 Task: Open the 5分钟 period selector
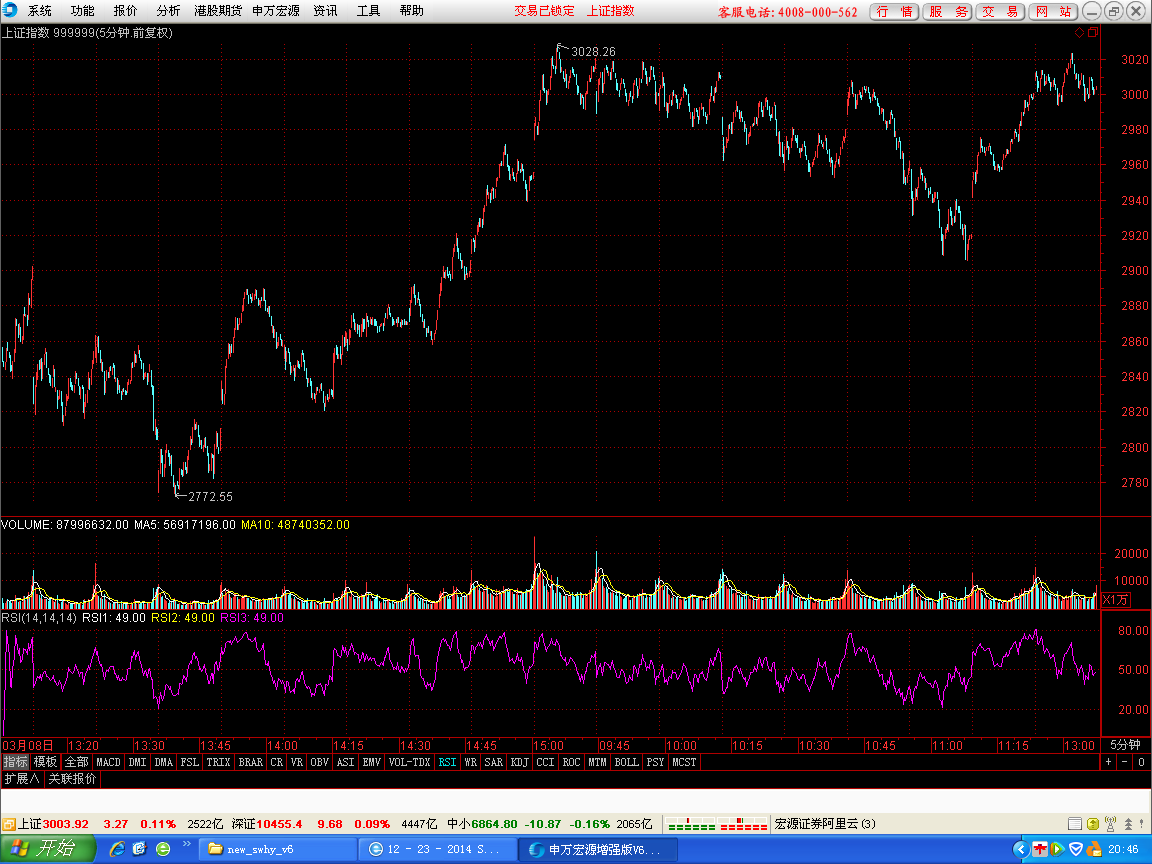[x=1126, y=745]
